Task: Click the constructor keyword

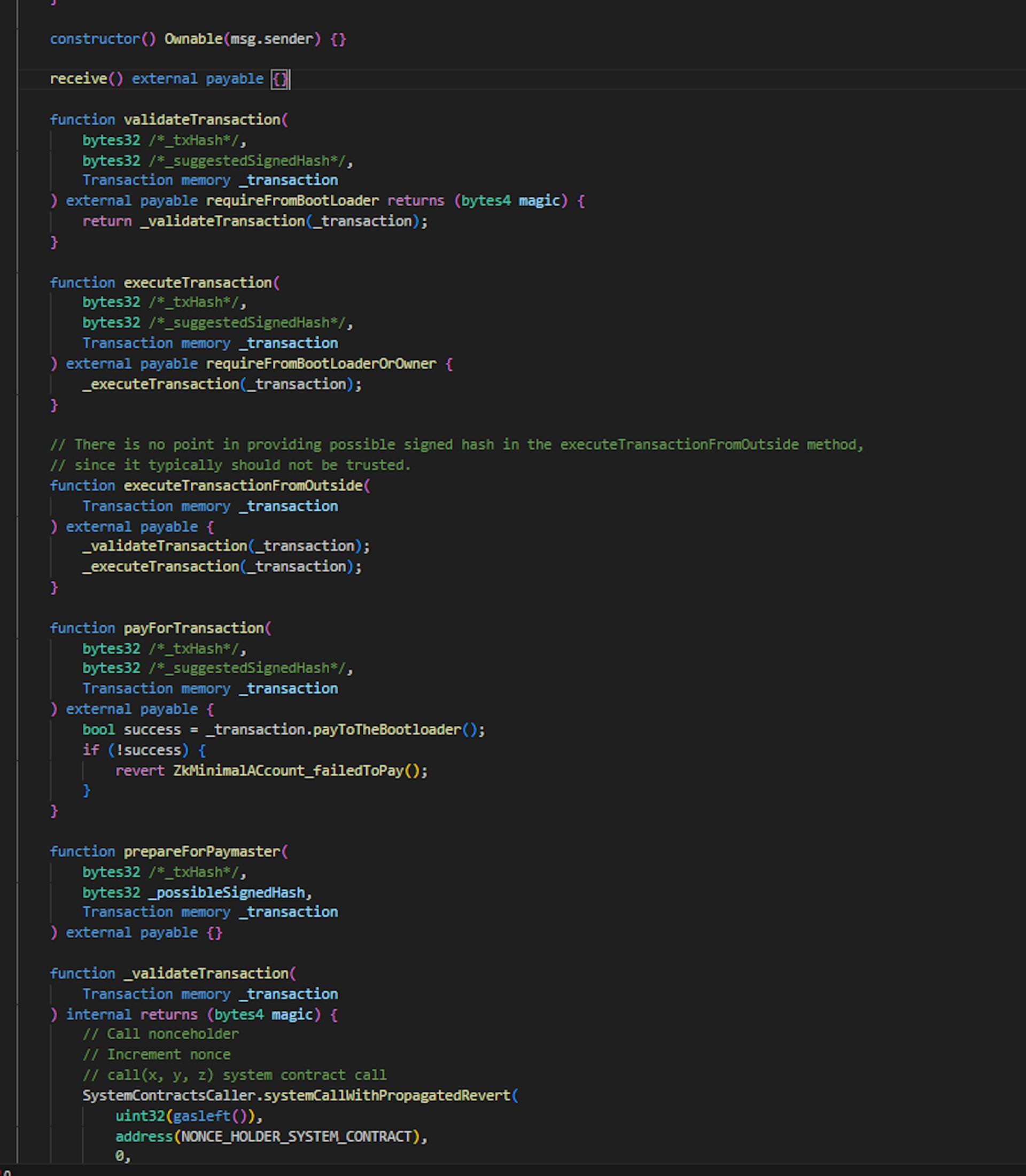Action: 95,39
